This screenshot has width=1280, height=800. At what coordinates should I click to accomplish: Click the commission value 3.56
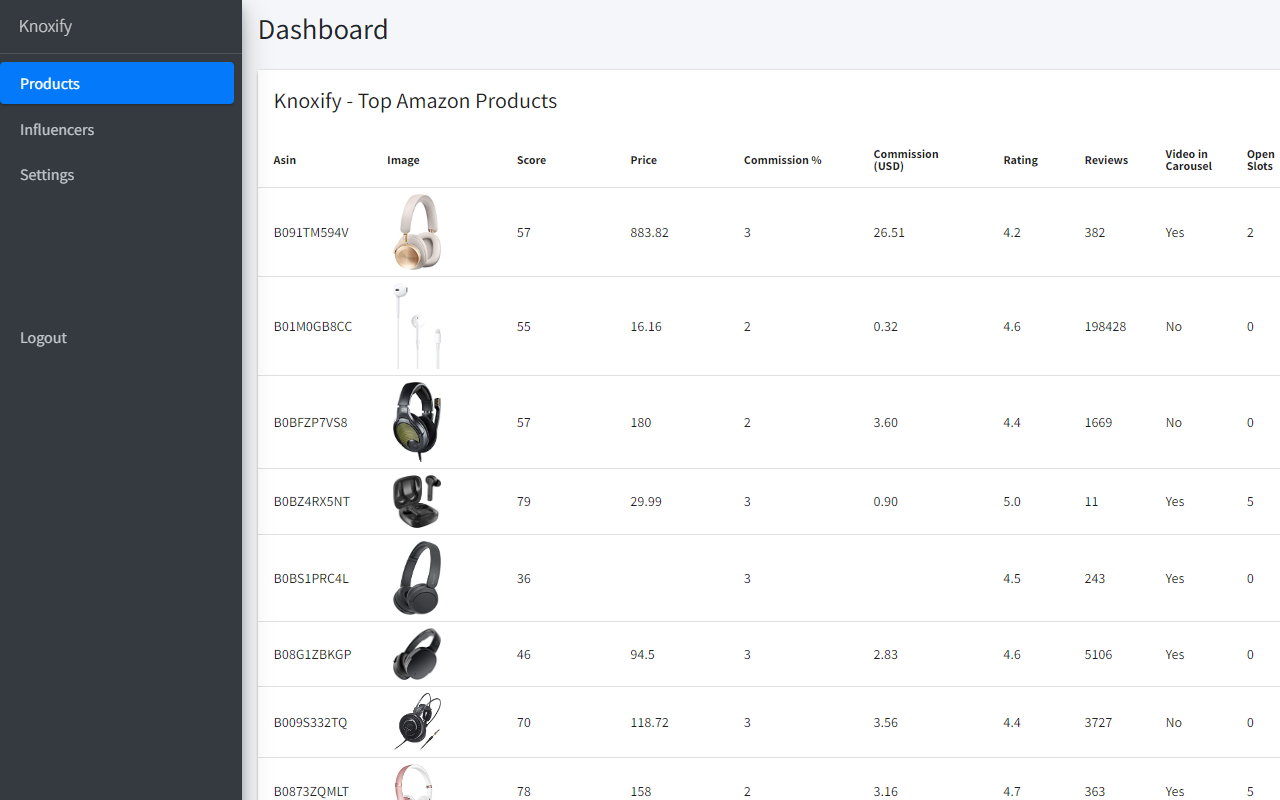click(886, 722)
